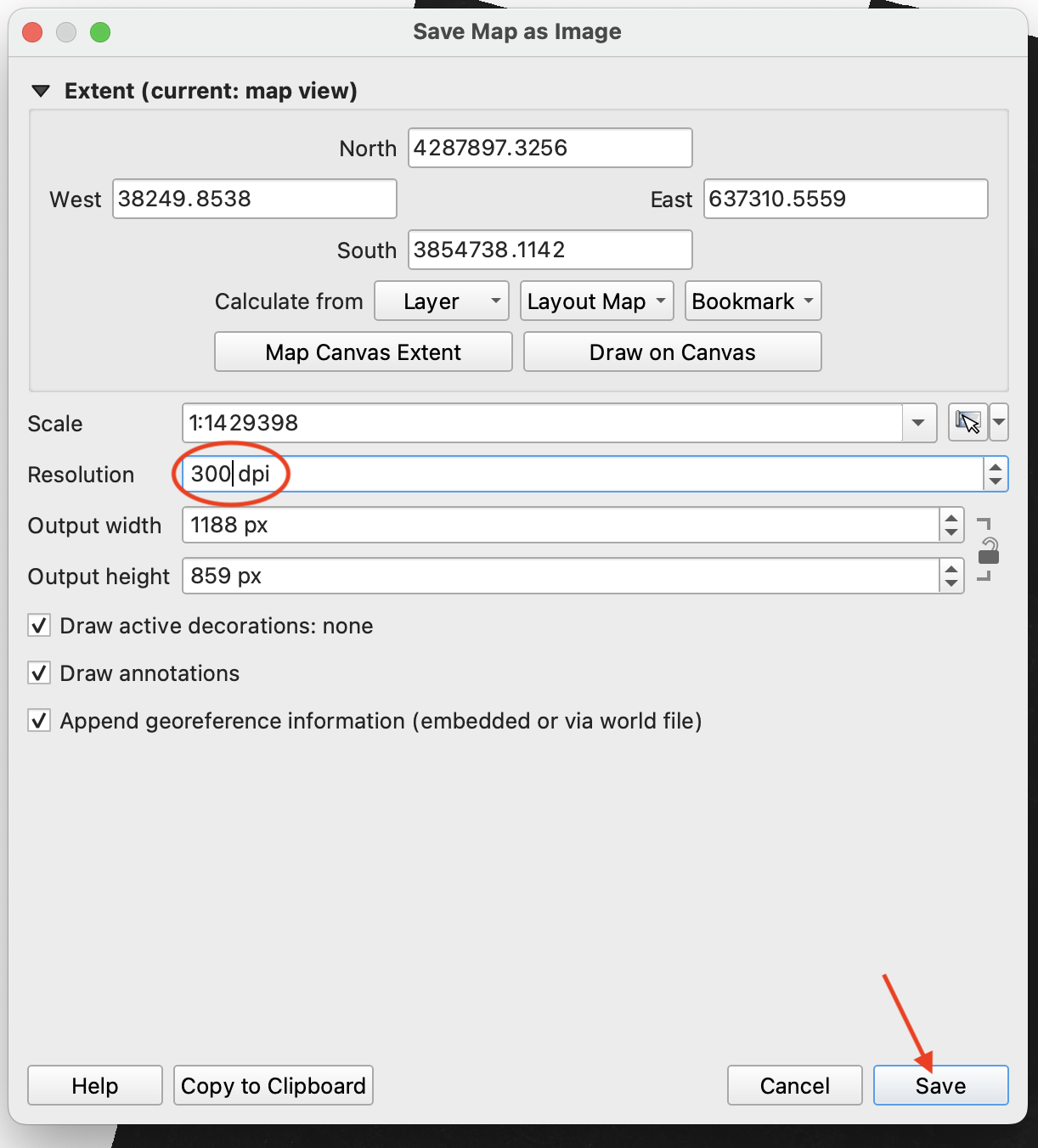Click the Cancel button

pyautogui.click(x=795, y=1086)
